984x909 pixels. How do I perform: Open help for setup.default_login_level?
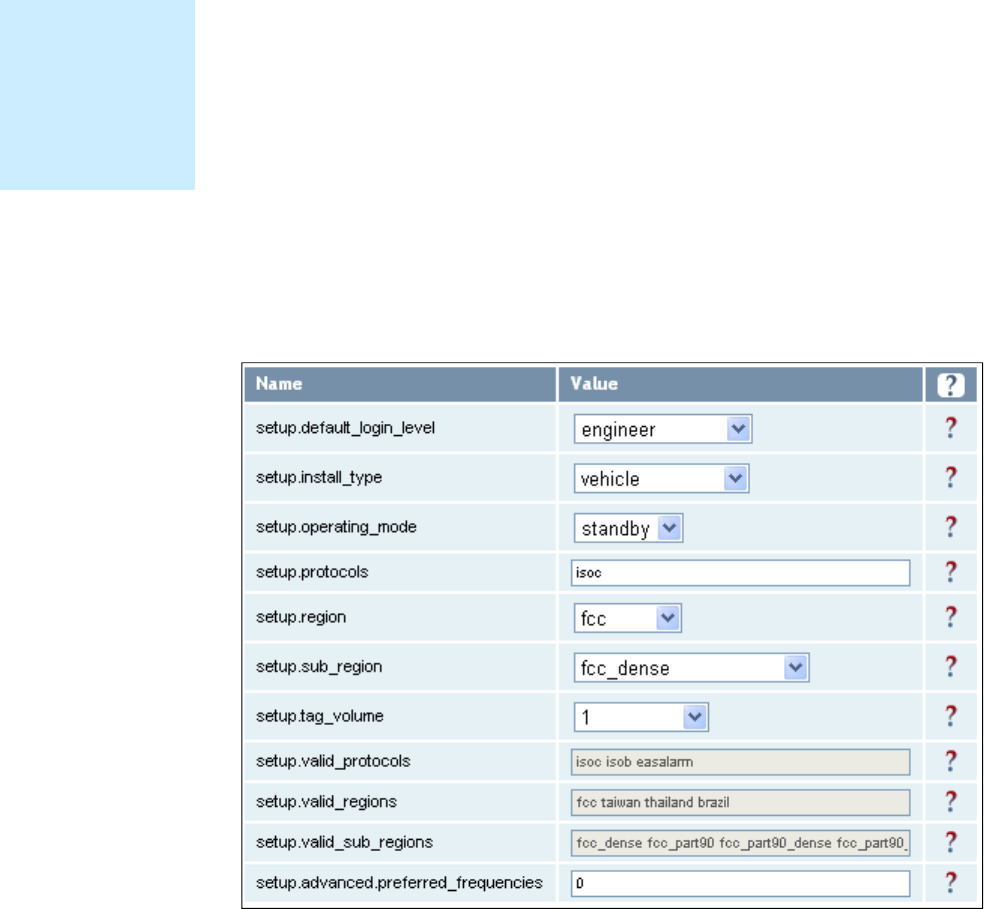pyautogui.click(x=951, y=428)
